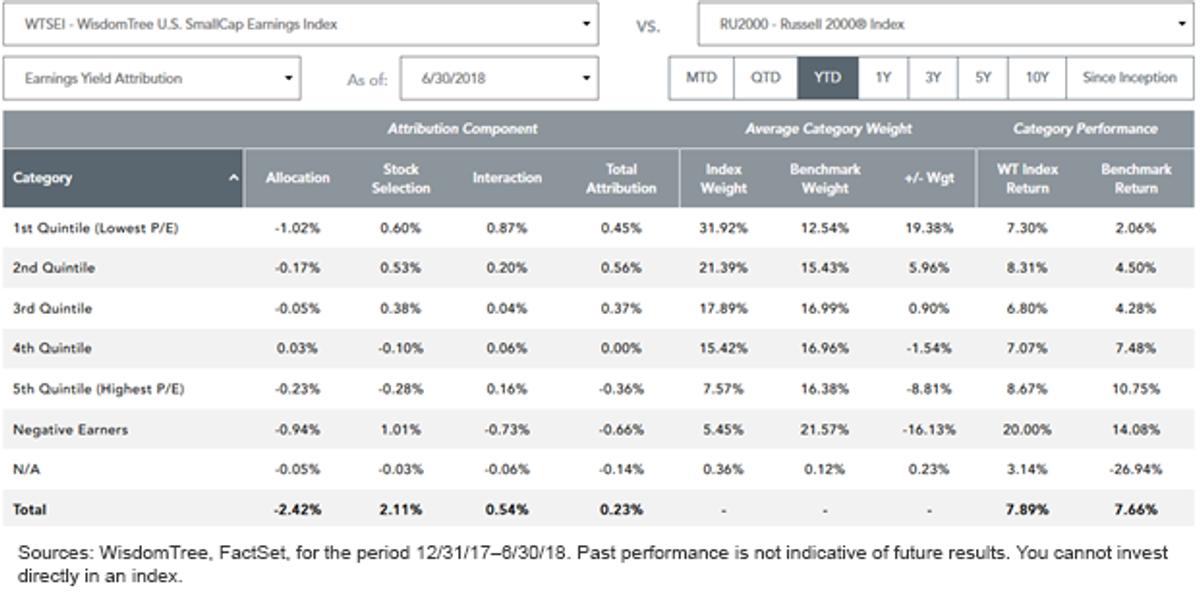Click the Index Weight column header
The height and width of the screenshot is (601, 1200).
coord(724,178)
